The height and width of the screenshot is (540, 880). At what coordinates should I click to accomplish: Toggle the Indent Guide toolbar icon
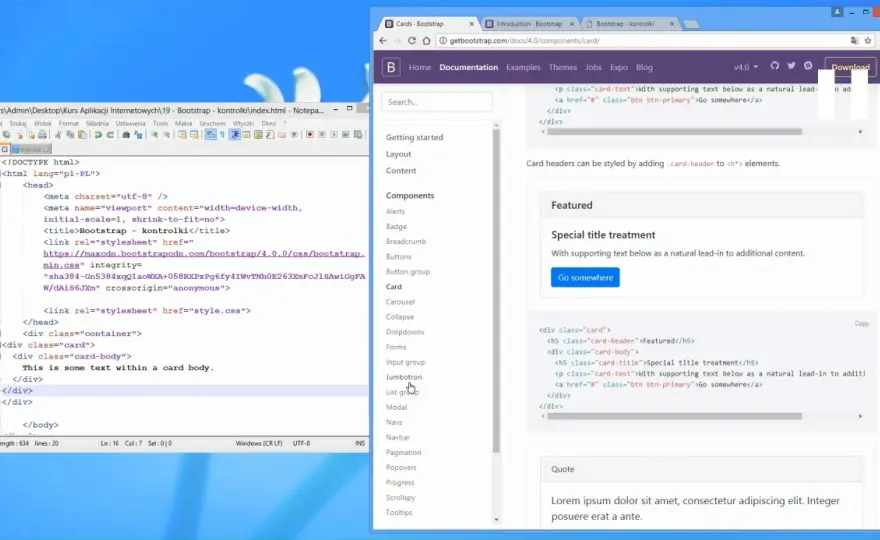[x=235, y=135]
